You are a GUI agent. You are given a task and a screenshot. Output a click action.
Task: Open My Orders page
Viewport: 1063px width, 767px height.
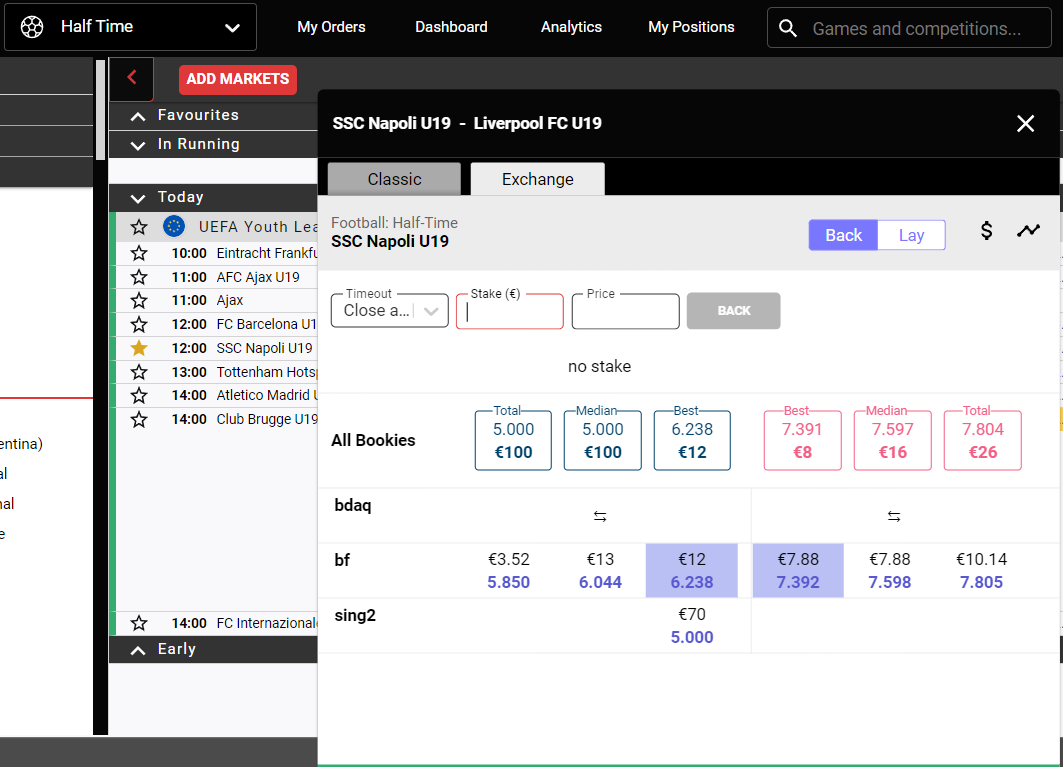pos(331,27)
